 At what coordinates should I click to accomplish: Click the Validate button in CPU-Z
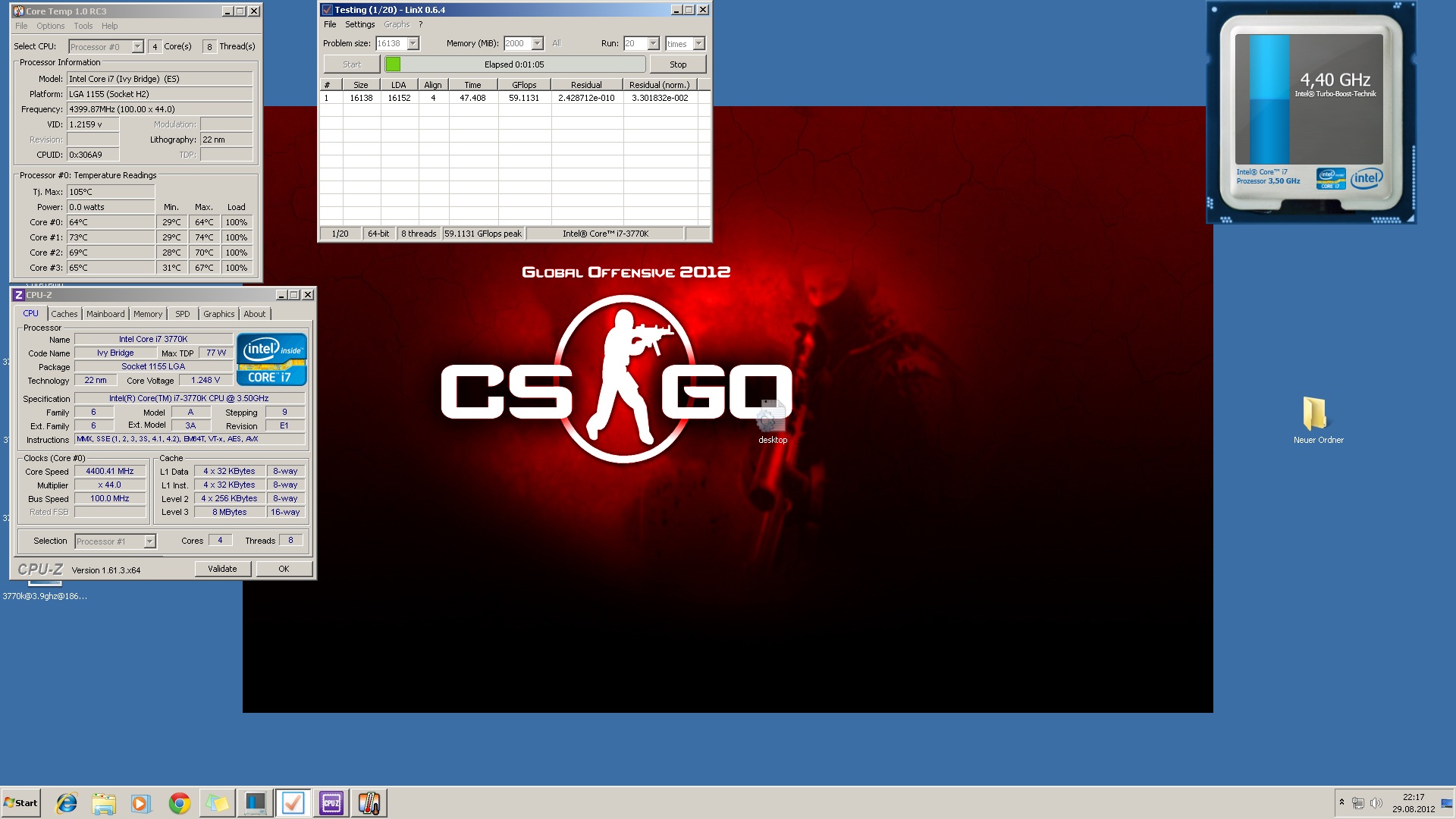point(222,569)
